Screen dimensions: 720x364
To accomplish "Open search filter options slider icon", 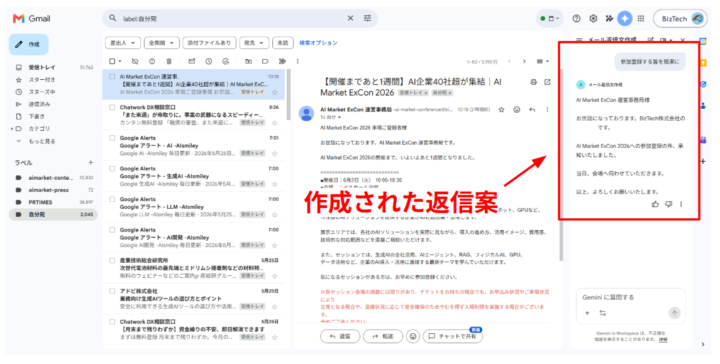I will click(x=367, y=18).
